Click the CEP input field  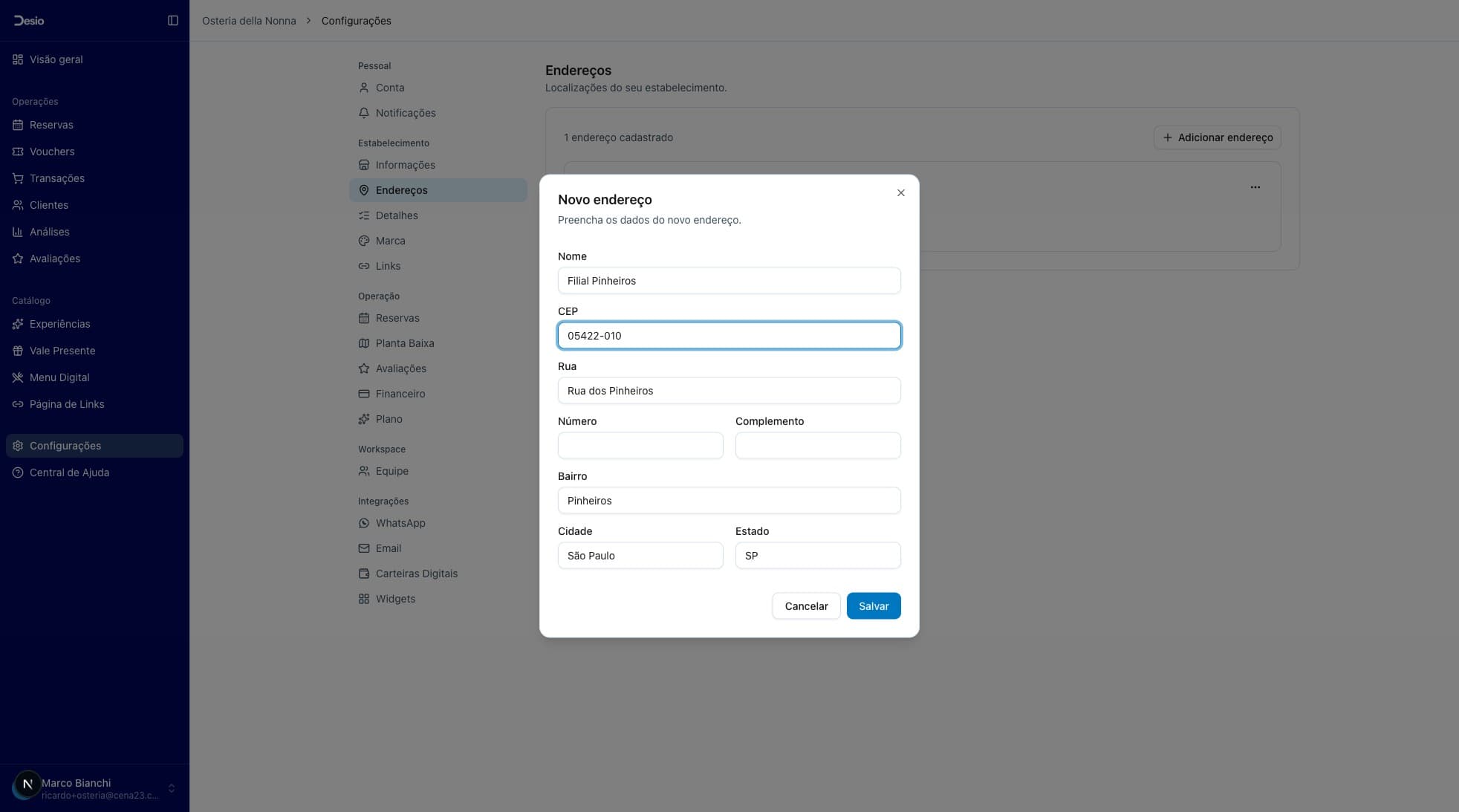[729, 336]
